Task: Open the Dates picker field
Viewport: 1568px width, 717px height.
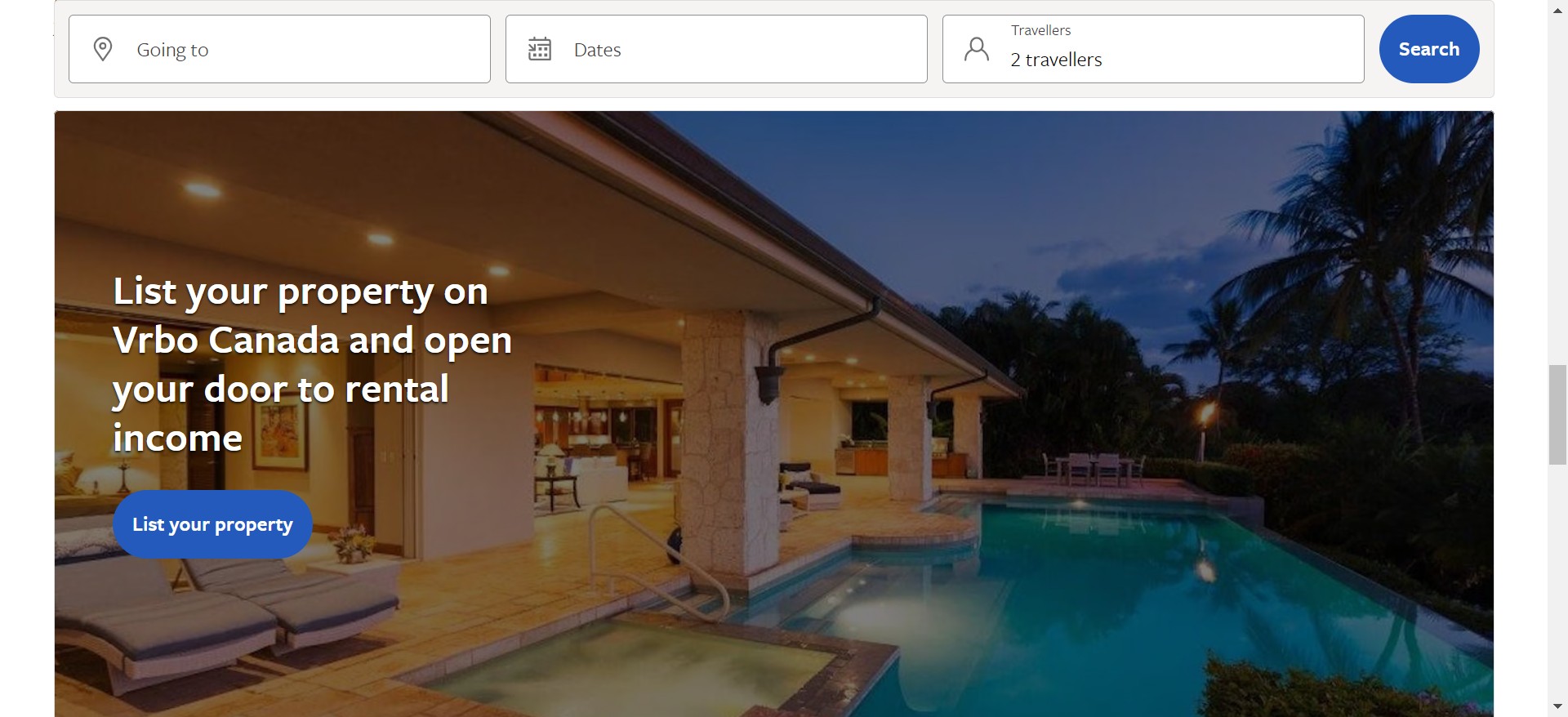Action: 716,49
